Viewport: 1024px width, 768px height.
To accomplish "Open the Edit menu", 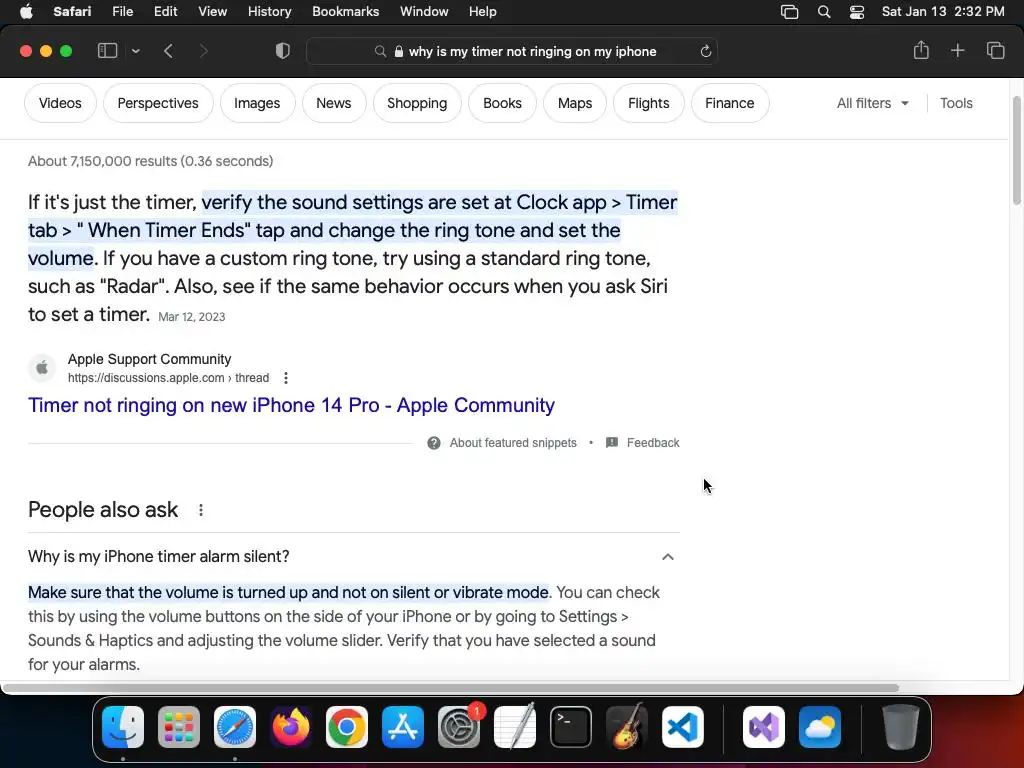I will (165, 12).
